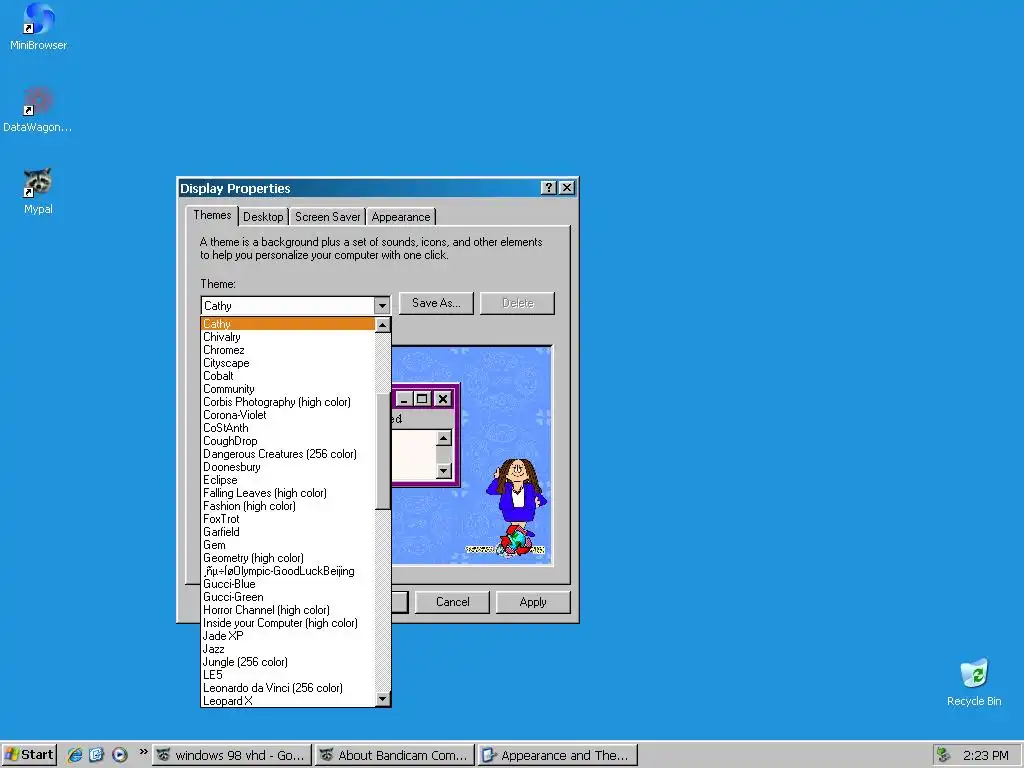Select the LE5 theme
This screenshot has width=1024, height=768.
coord(288,675)
